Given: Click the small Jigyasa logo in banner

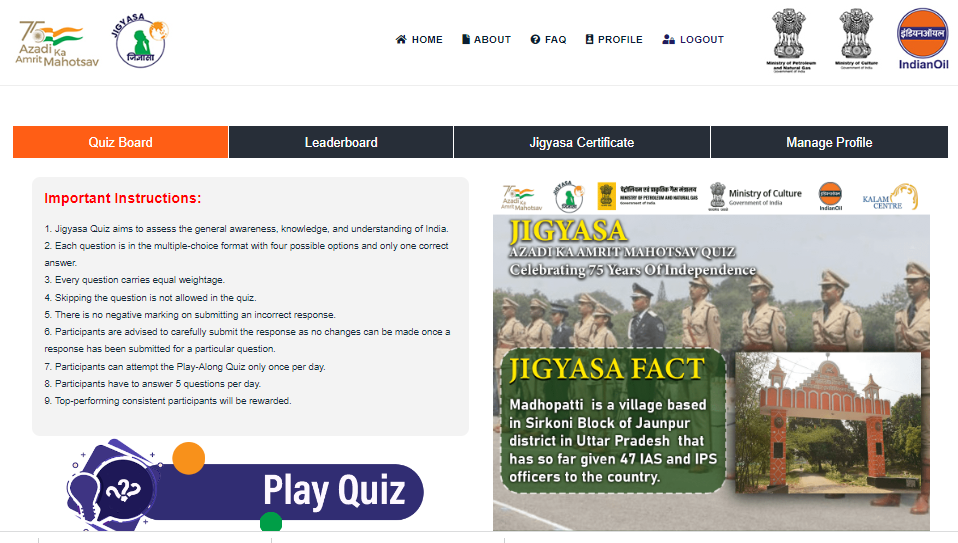Looking at the screenshot, I should point(569,197).
